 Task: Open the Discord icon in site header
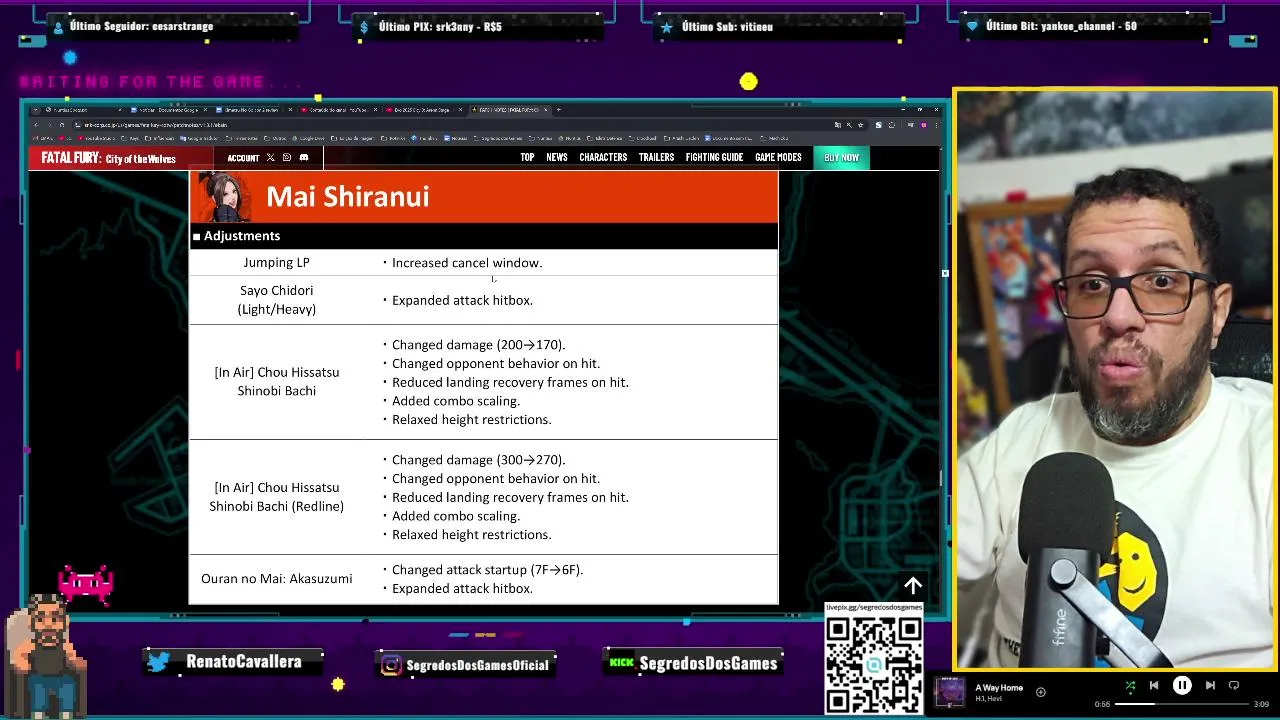pyautogui.click(x=304, y=157)
